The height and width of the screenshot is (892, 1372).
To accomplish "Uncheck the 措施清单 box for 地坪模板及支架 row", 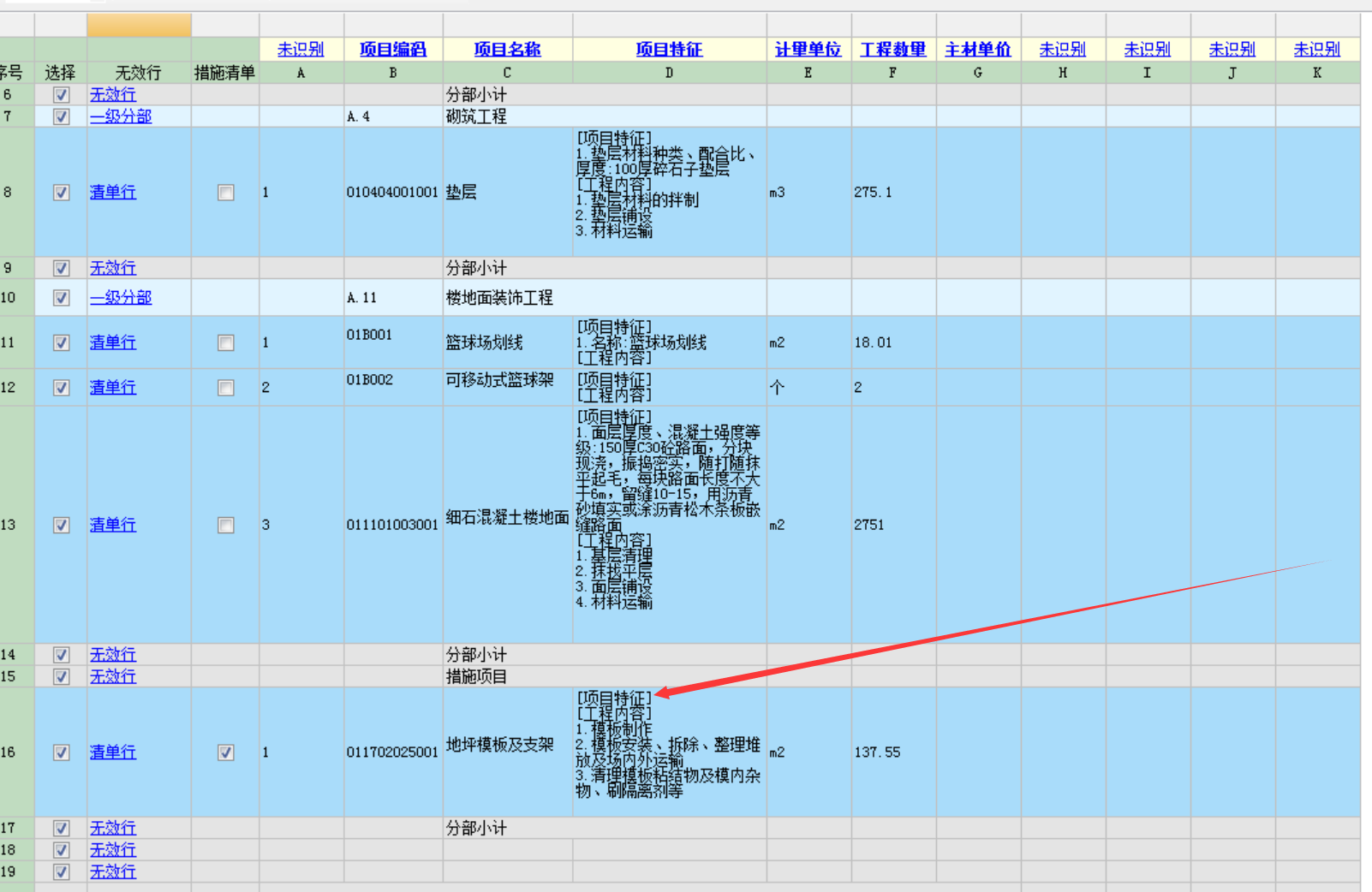I will [x=225, y=752].
